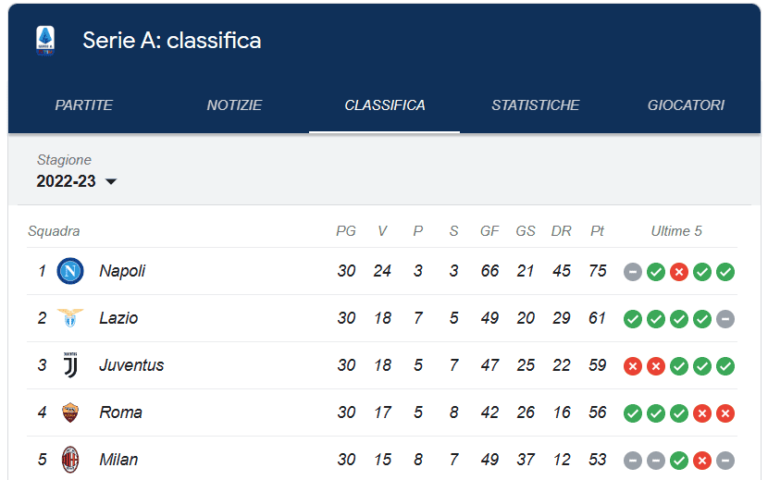Click the Roma club crest
The image size is (768, 480).
point(70,412)
